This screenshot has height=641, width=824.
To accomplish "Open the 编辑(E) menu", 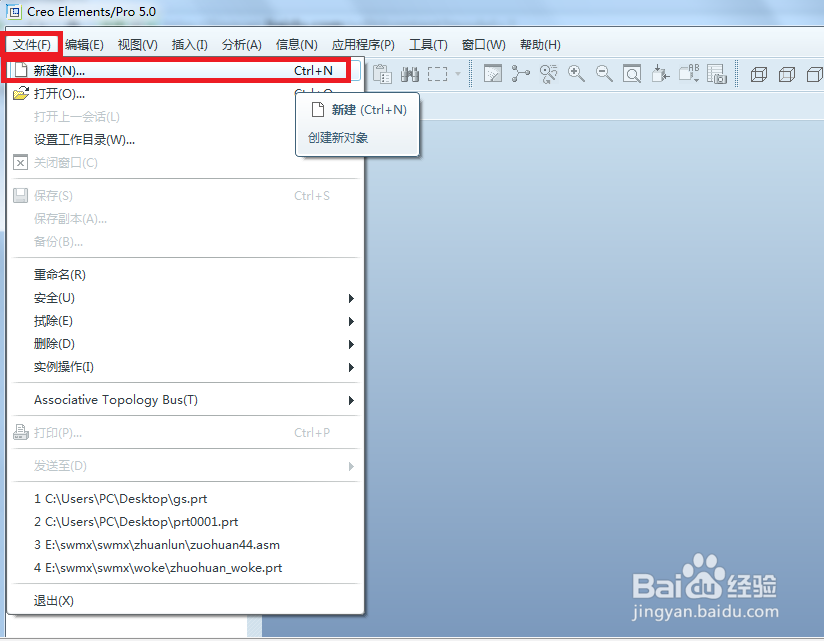I will [84, 45].
